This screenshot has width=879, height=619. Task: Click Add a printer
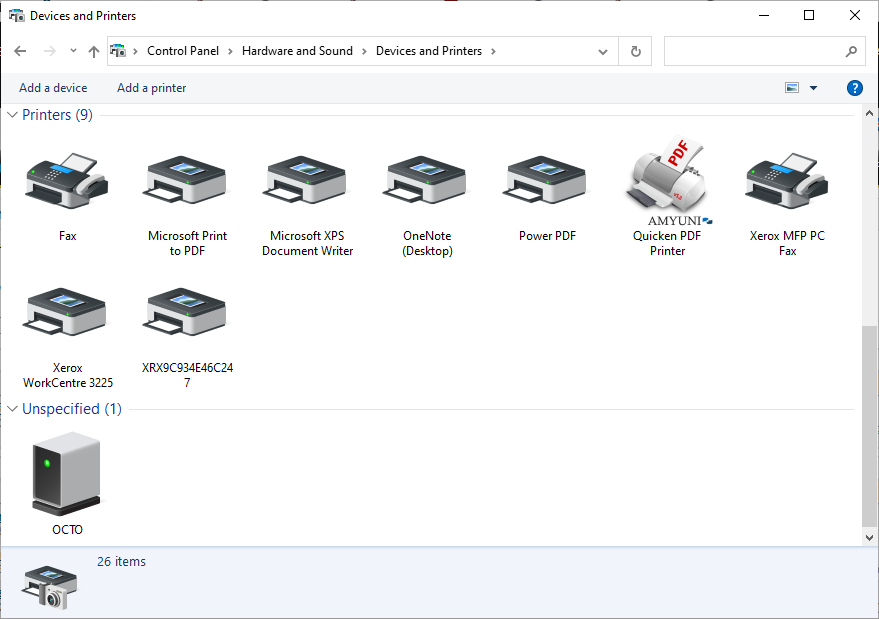pos(151,88)
